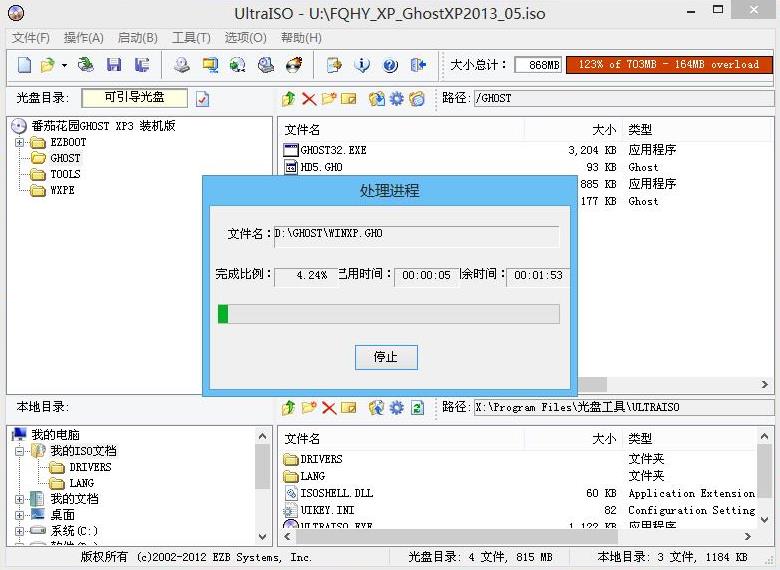Click the blue Info bubble icon

pyautogui.click(x=362, y=65)
